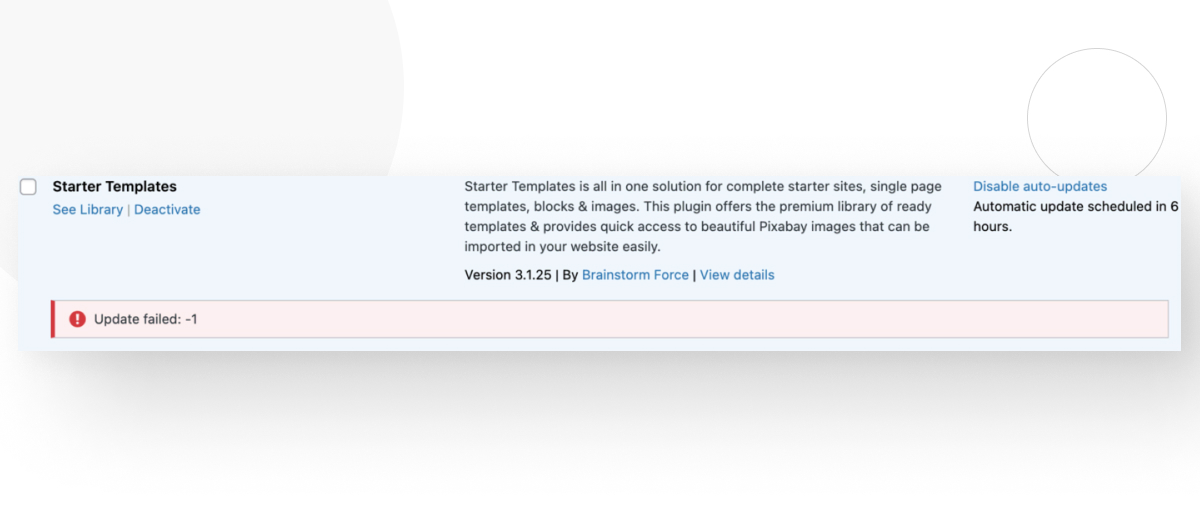Click the "Update failed: -1" message
Viewport: 1200px width, 528px height.
pyautogui.click(x=146, y=319)
